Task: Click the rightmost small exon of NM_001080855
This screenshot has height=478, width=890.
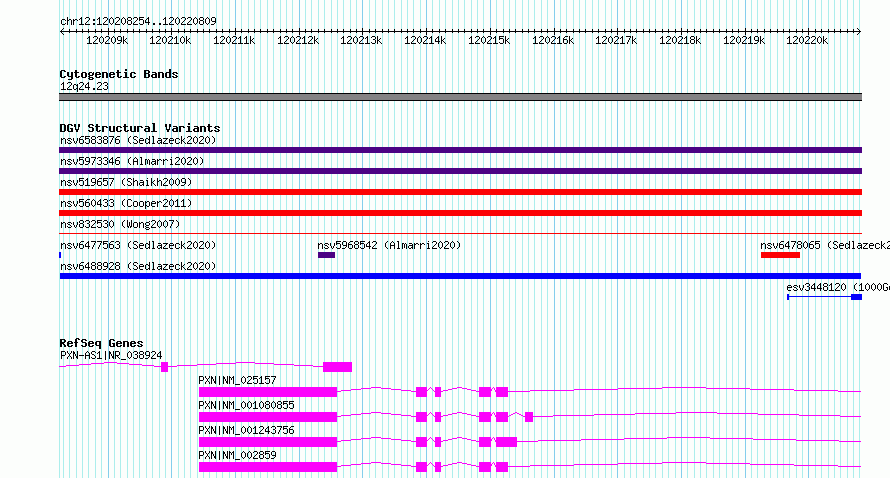Action: 529,417
